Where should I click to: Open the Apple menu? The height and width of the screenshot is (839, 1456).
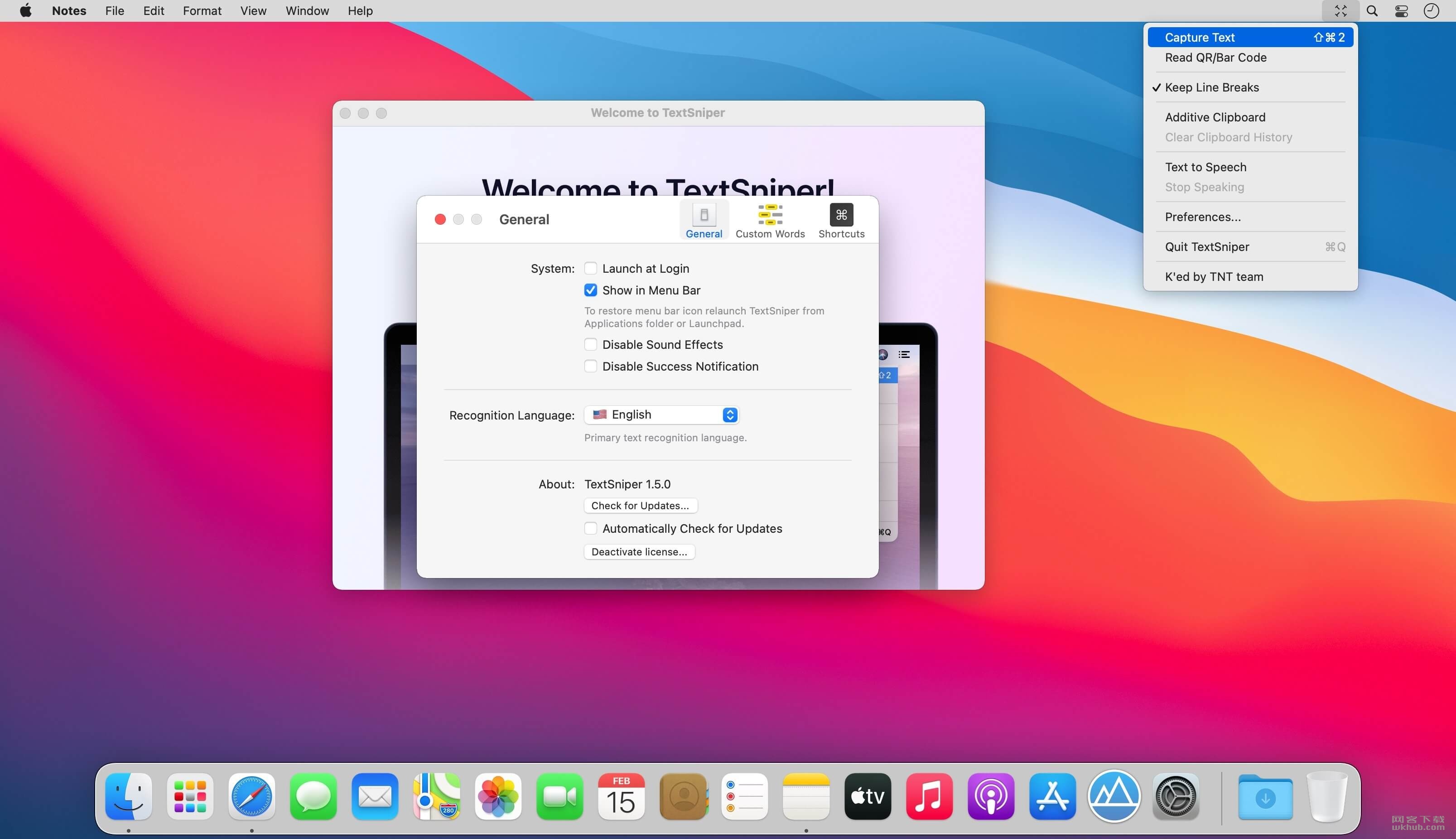pyautogui.click(x=25, y=11)
